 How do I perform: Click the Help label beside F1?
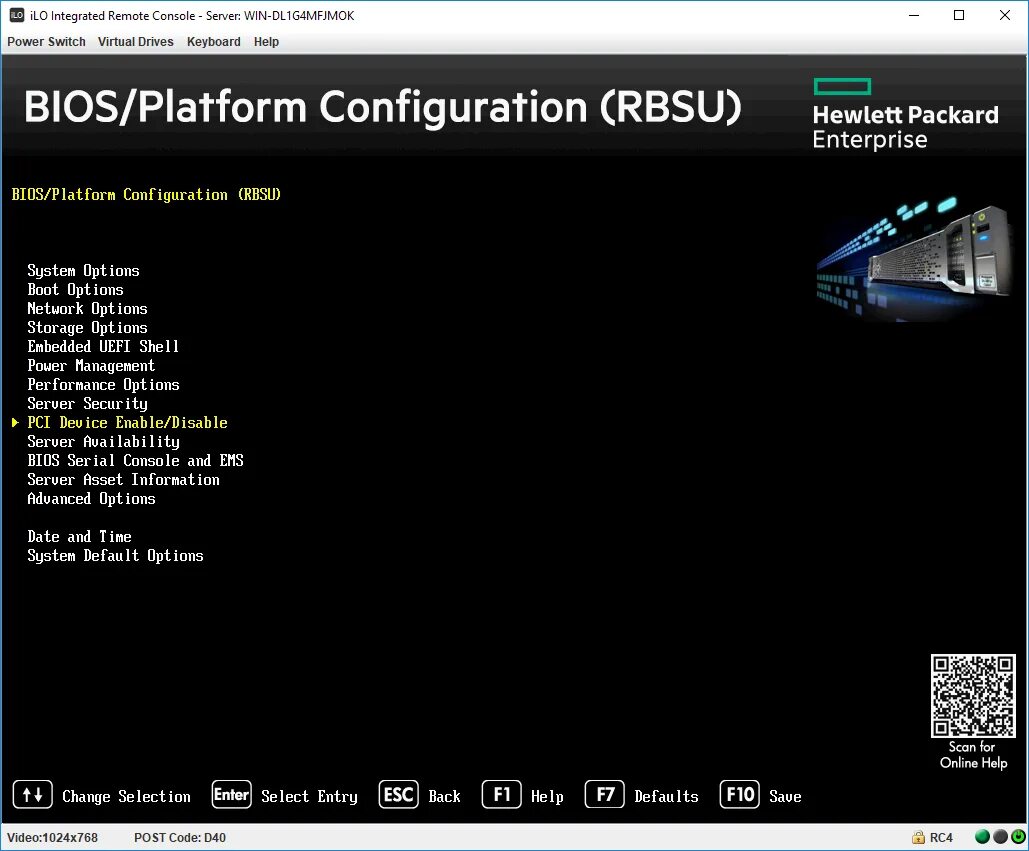point(547,797)
